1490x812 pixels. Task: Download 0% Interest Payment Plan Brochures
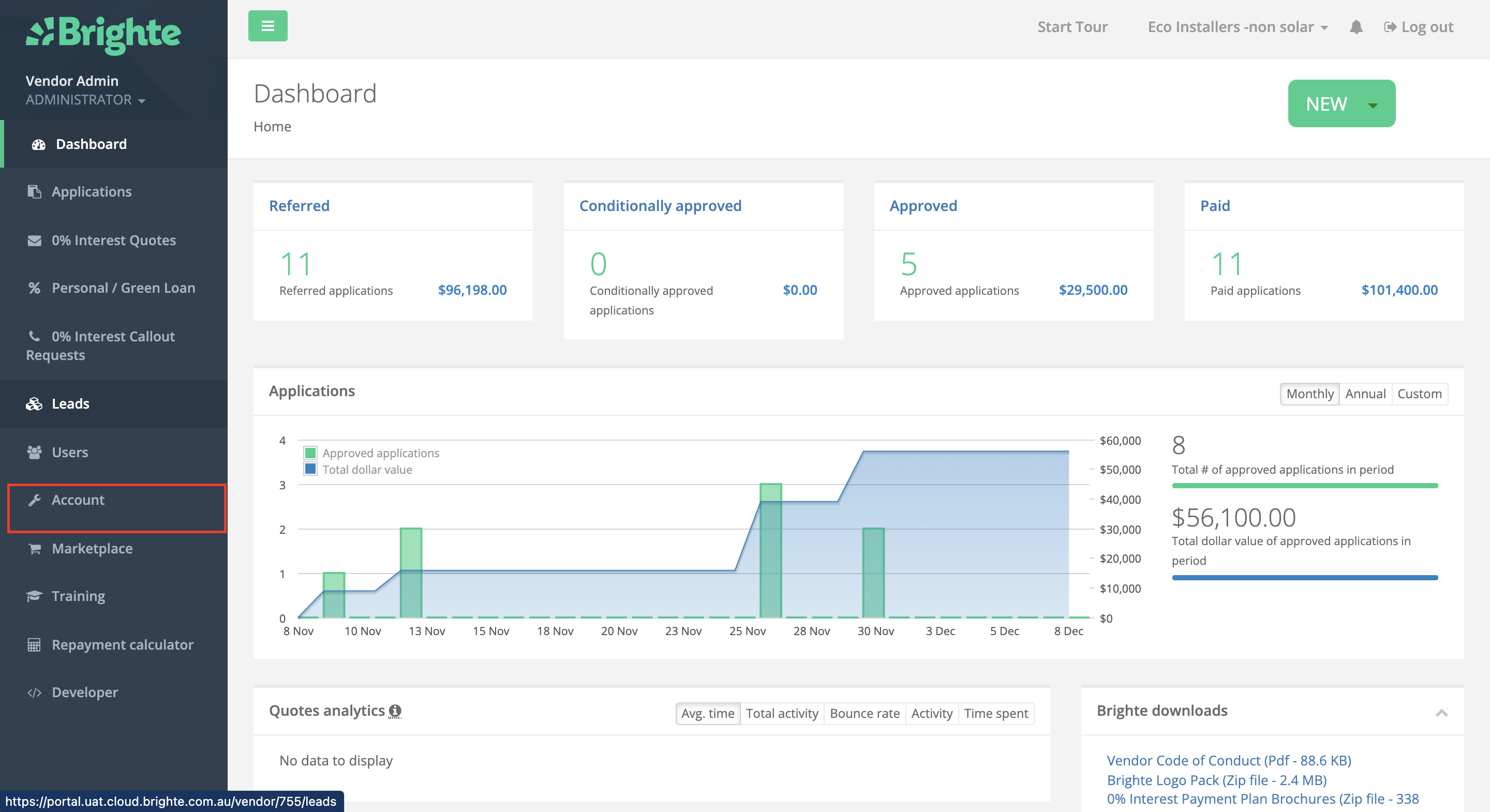[x=1263, y=799]
